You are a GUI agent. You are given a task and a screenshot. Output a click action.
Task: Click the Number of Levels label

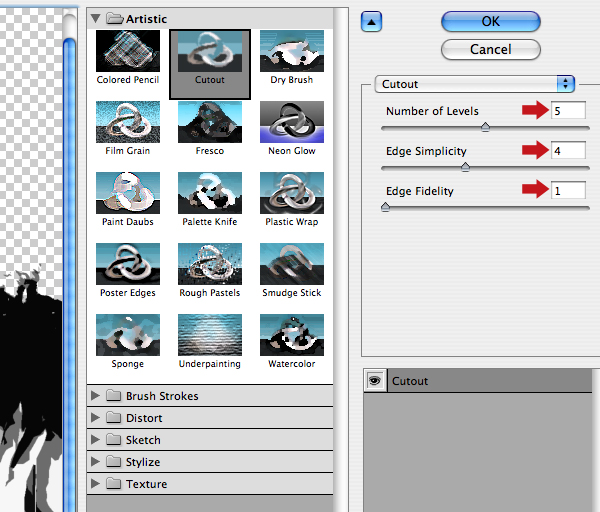pyautogui.click(x=432, y=111)
